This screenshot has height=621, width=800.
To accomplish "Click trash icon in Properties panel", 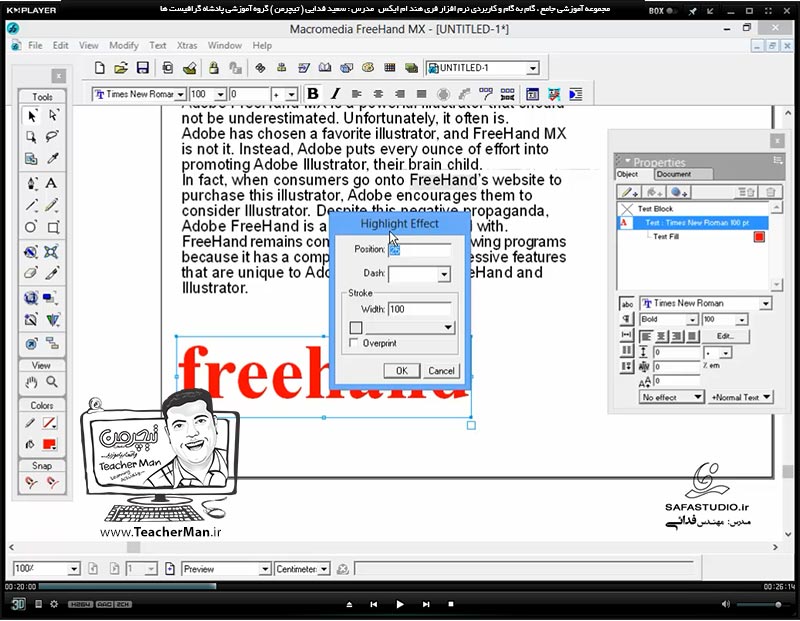I will (770, 192).
